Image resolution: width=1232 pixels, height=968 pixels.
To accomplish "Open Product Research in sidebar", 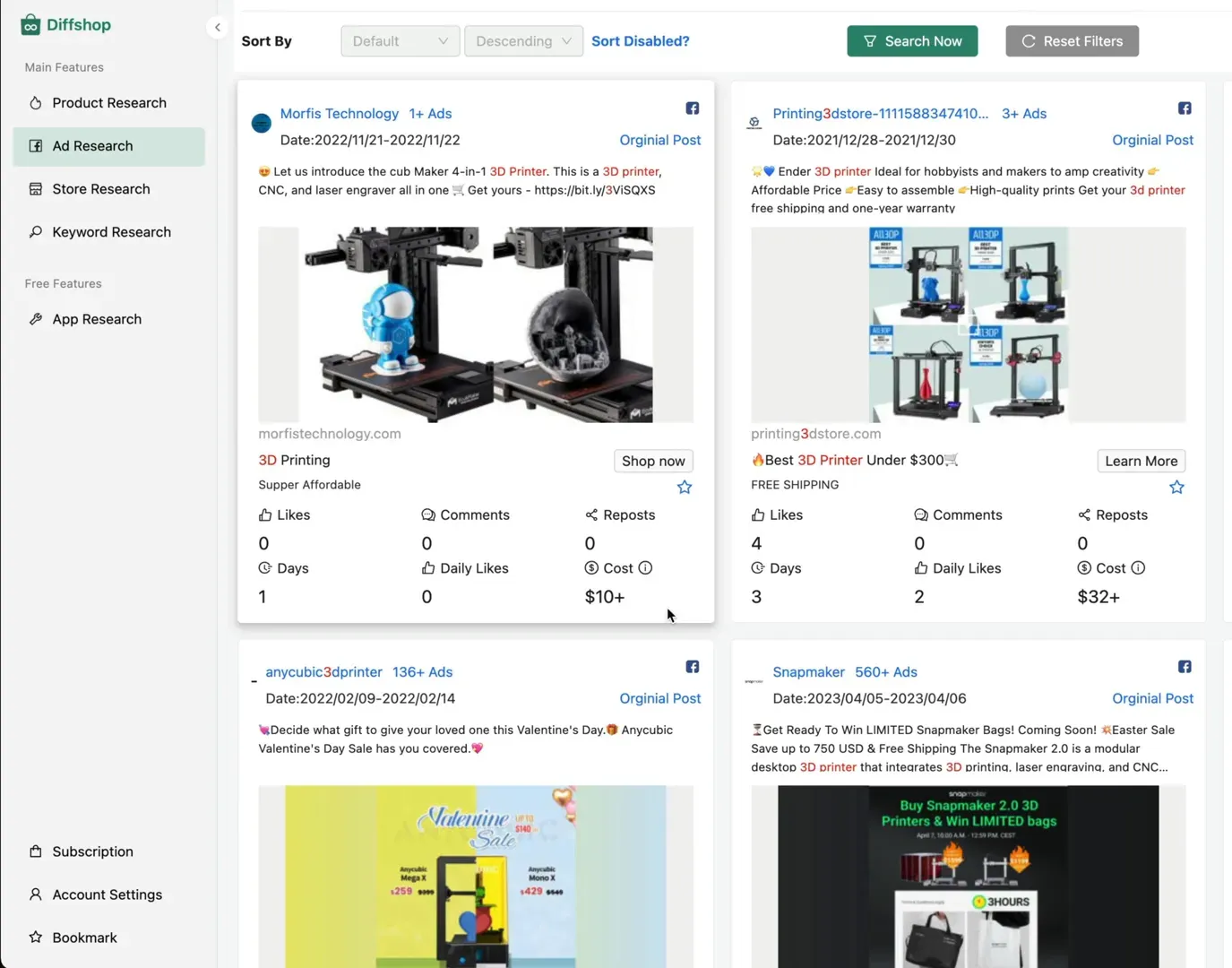I will (109, 103).
